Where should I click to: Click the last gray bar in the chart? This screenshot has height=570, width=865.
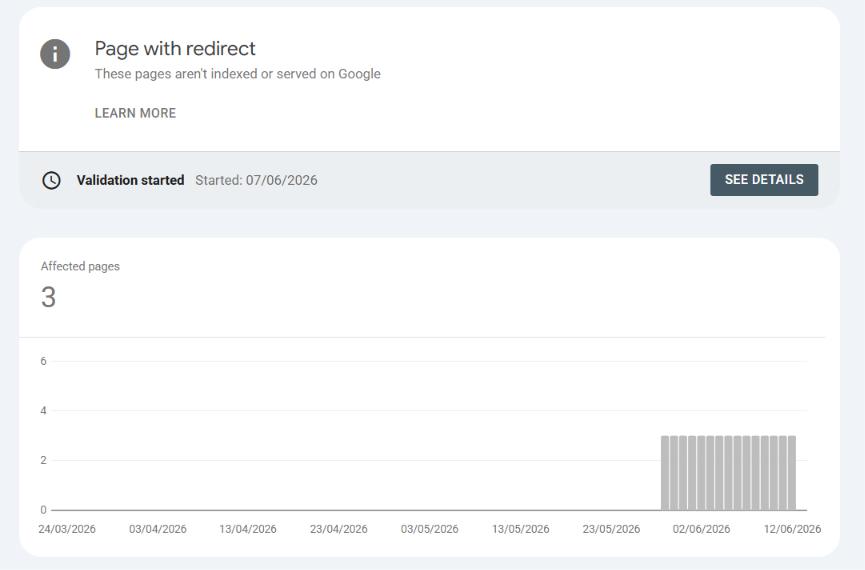(792, 473)
